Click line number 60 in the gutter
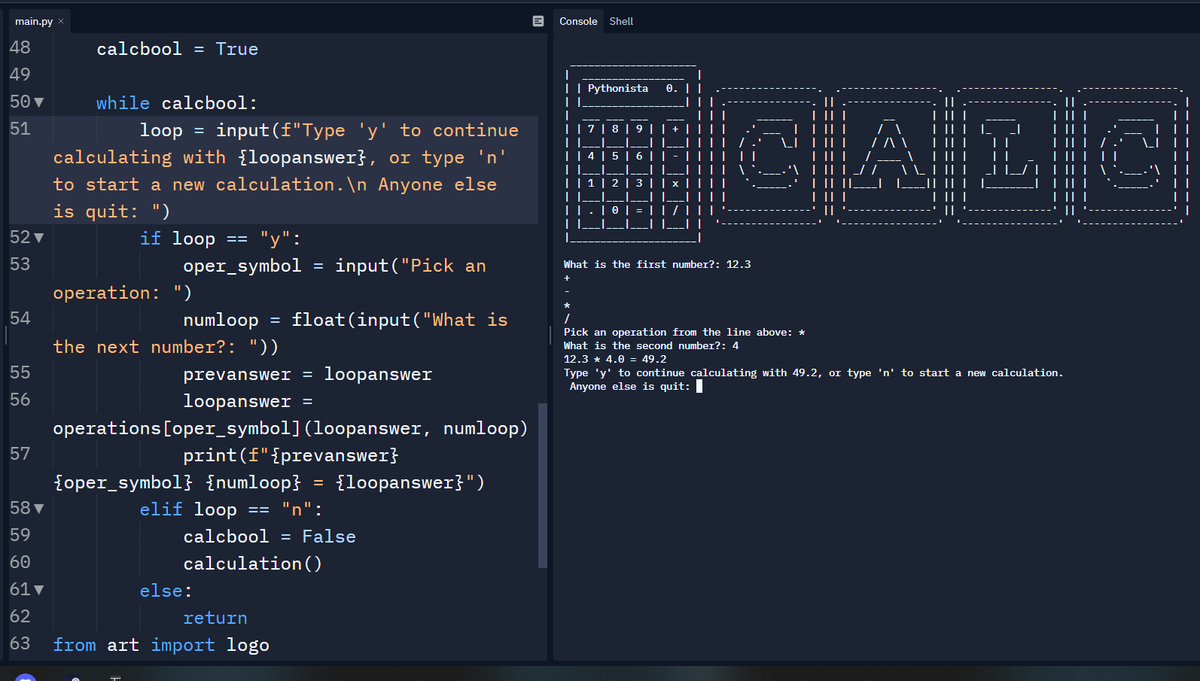Screen dimensions: 1200x681 point(20,563)
